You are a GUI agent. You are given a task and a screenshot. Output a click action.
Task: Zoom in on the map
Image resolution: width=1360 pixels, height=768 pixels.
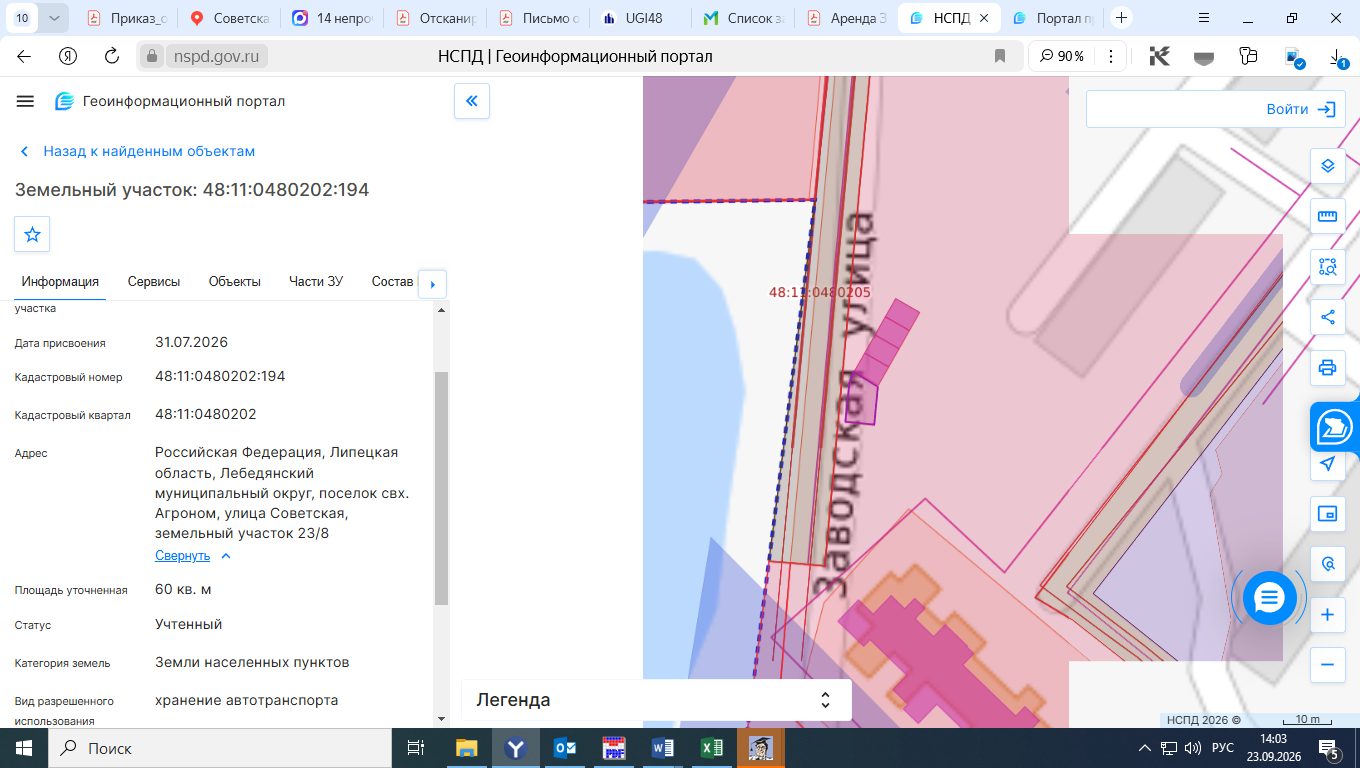tap(1328, 614)
